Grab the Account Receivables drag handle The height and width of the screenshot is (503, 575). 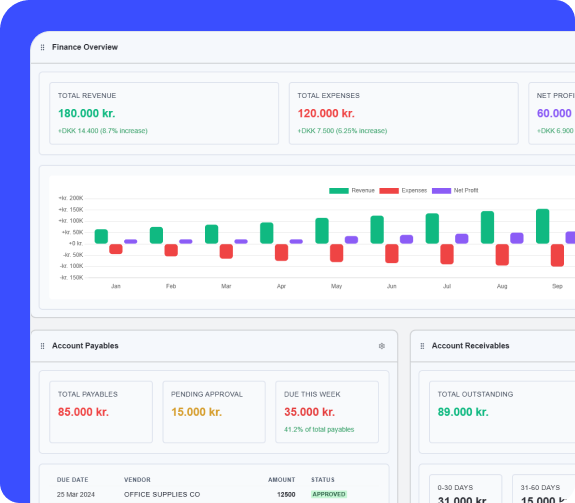coord(422,346)
